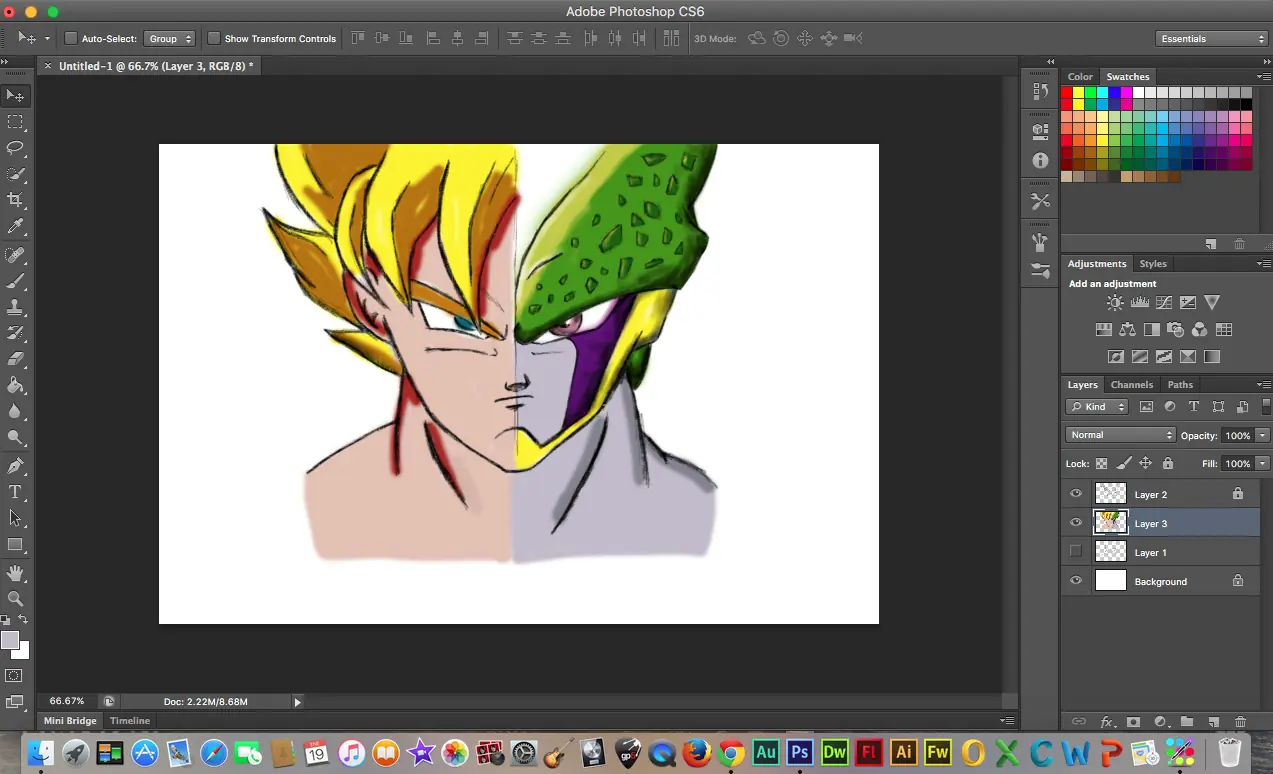Image resolution: width=1273 pixels, height=774 pixels.
Task: Select the Hand tool
Action: pos(15,573)
